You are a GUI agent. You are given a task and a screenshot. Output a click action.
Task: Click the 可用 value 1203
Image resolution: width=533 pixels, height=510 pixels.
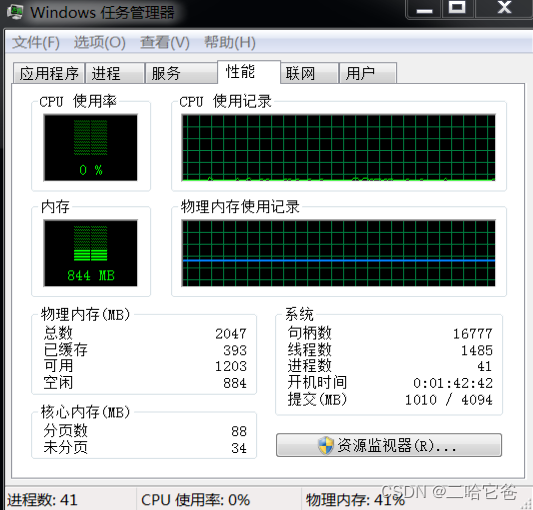point(231,366)
